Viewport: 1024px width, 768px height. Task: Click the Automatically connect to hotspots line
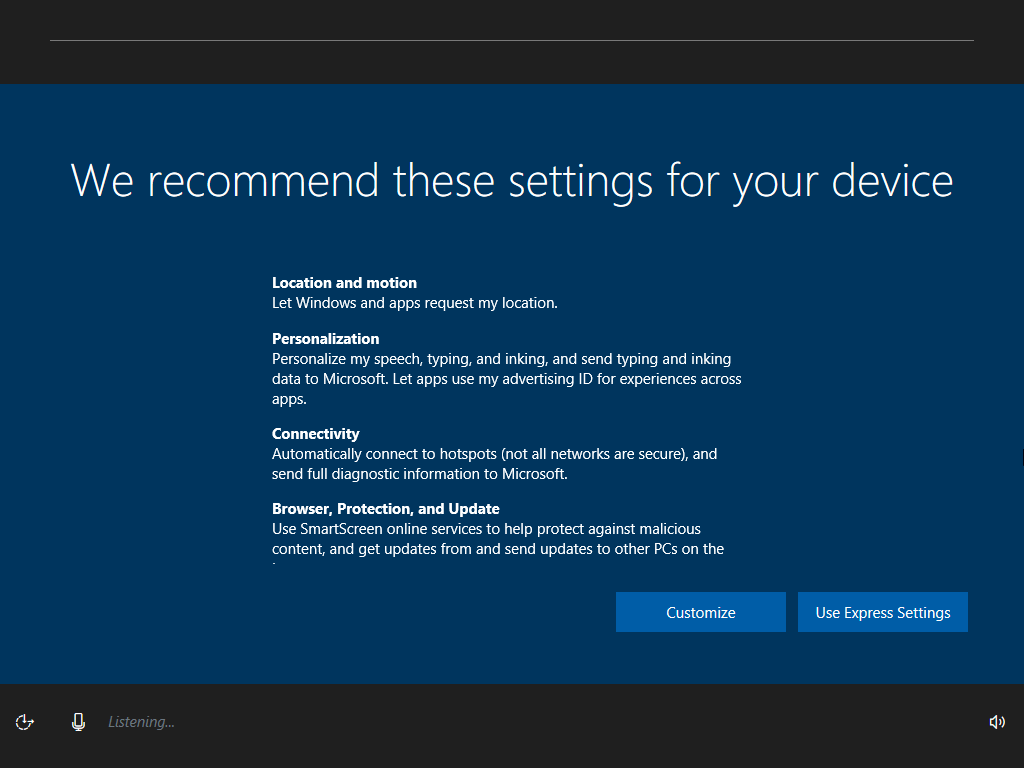pos(494,454)
